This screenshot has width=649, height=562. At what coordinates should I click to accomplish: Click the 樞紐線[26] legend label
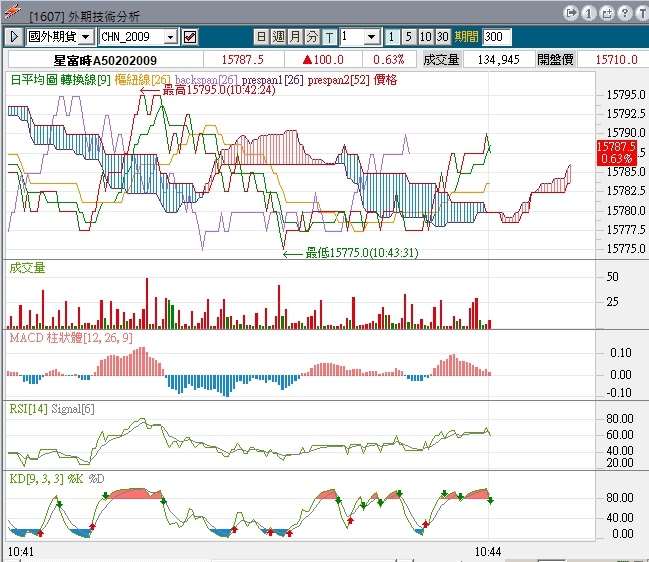[142, 80]
